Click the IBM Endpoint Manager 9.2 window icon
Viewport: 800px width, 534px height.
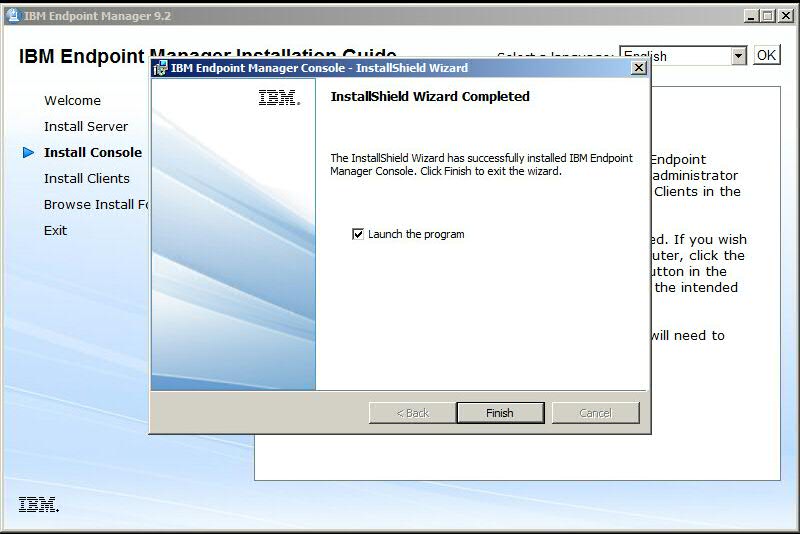point(14,16)
